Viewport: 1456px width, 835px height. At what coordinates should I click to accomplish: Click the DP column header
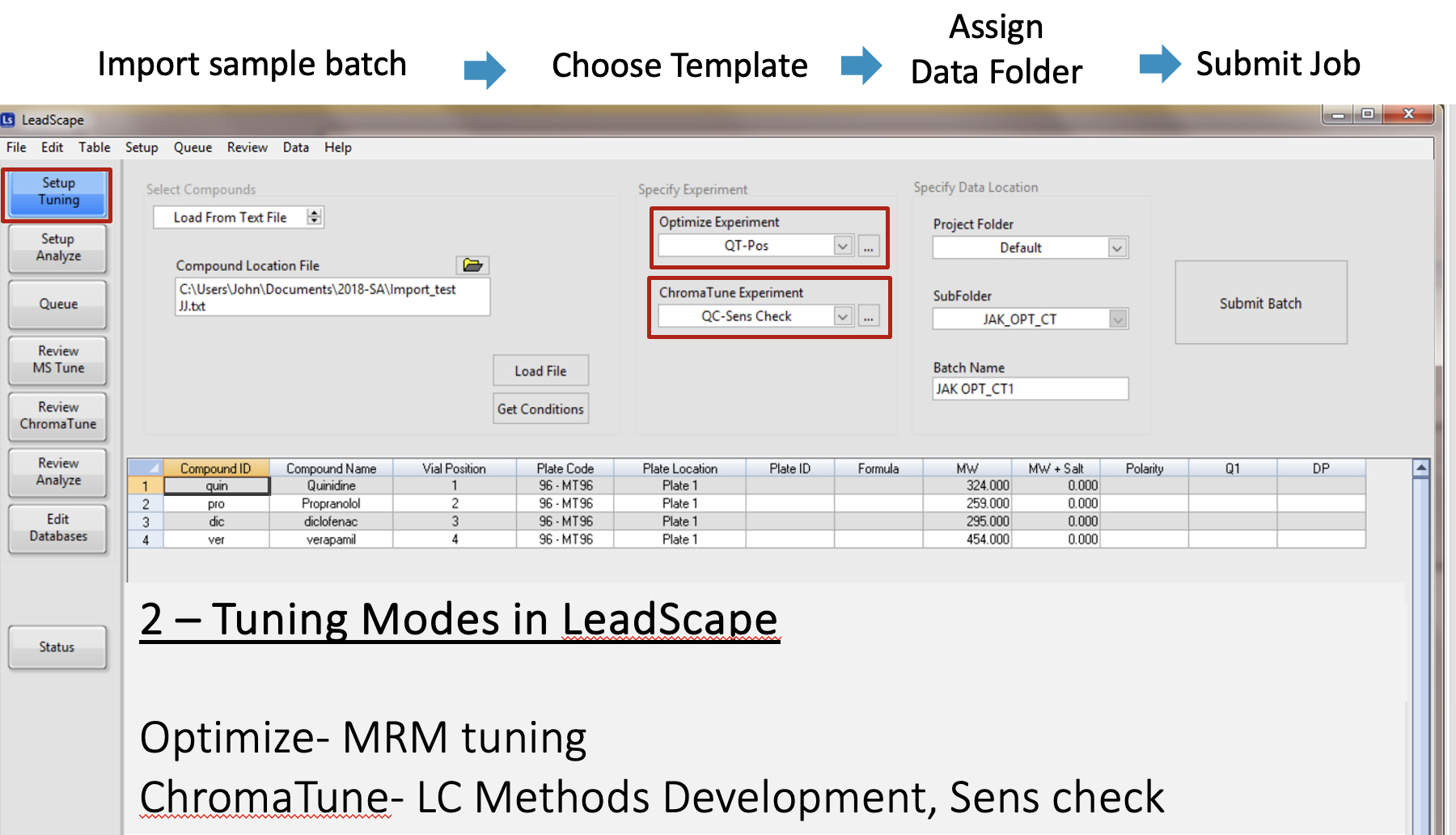(x=1321, y=468)
